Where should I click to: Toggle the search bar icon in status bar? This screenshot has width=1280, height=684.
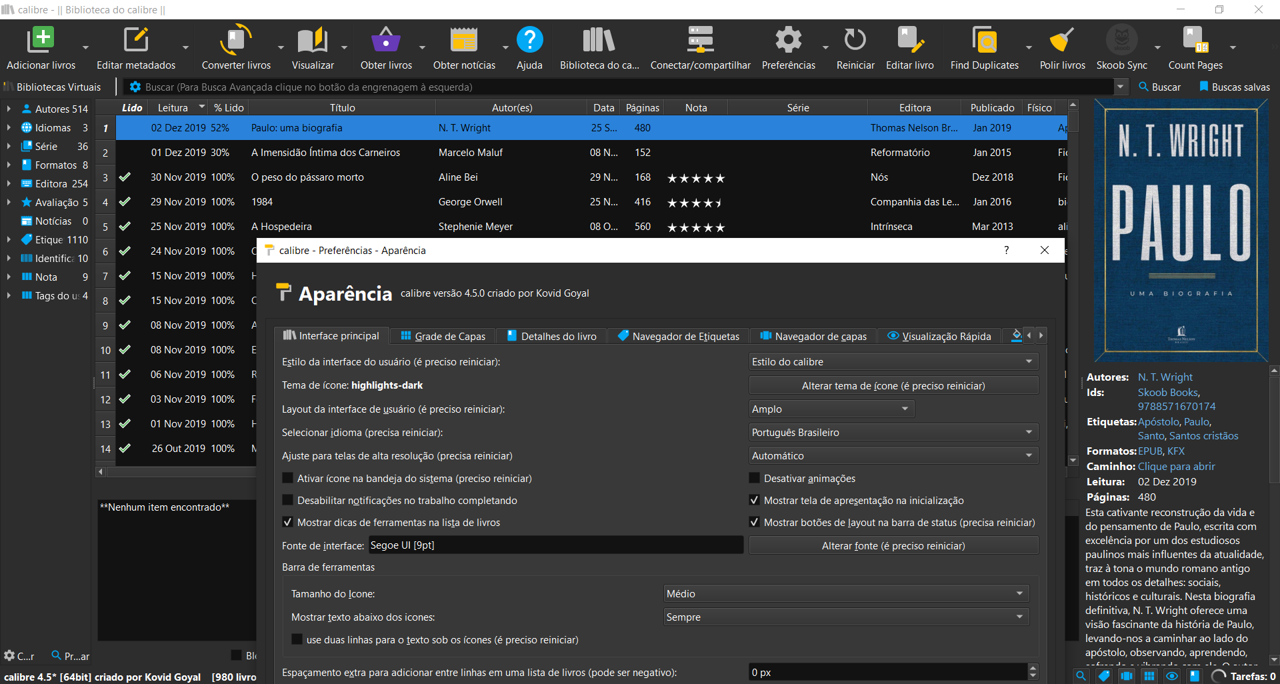1081,676
